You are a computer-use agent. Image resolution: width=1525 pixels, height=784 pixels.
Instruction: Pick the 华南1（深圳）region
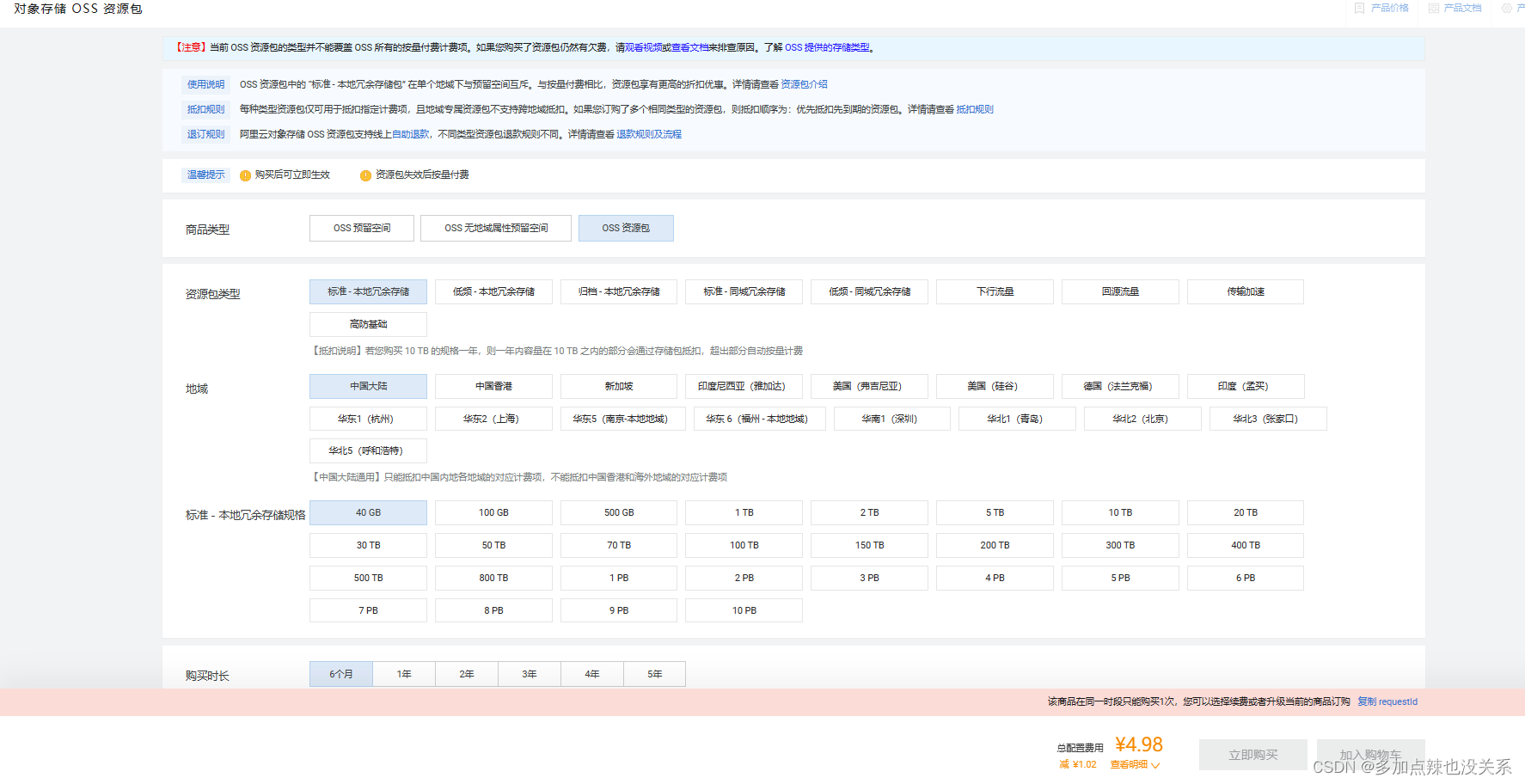[892, 419]
